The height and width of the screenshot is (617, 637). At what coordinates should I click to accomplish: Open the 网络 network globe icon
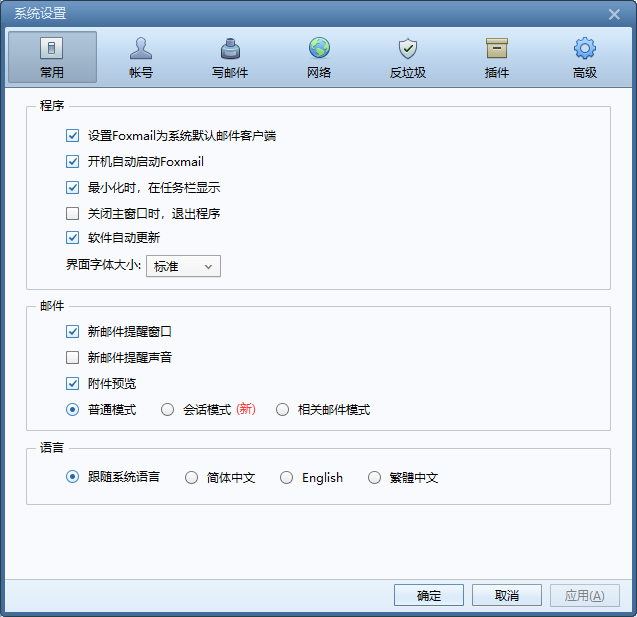(x=319, y=48)
